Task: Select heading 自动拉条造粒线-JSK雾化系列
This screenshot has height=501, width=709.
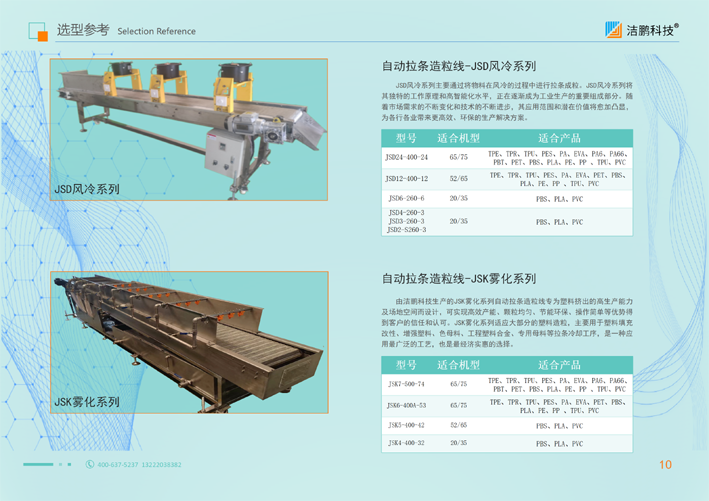Action: (459, 279)
